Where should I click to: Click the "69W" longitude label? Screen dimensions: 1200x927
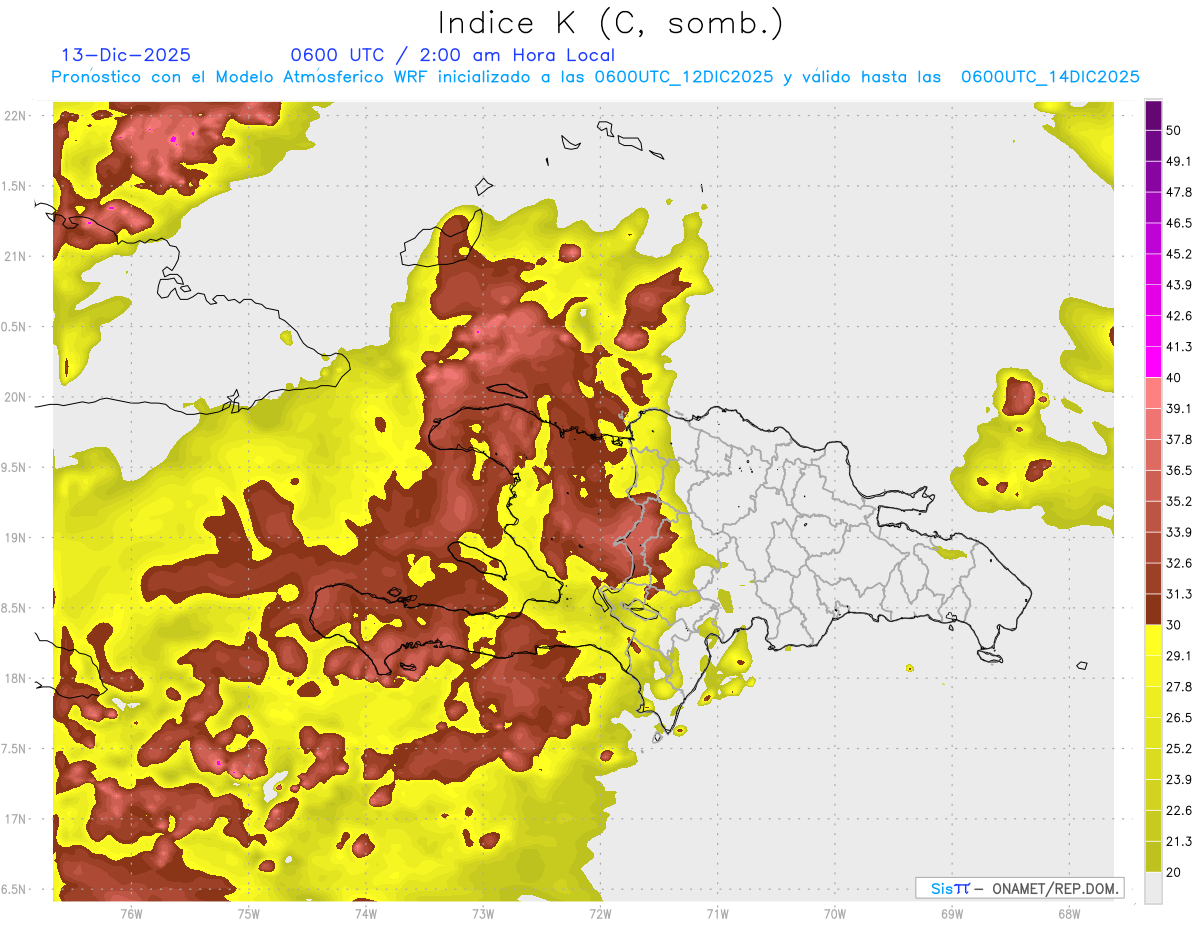[951, 913]
